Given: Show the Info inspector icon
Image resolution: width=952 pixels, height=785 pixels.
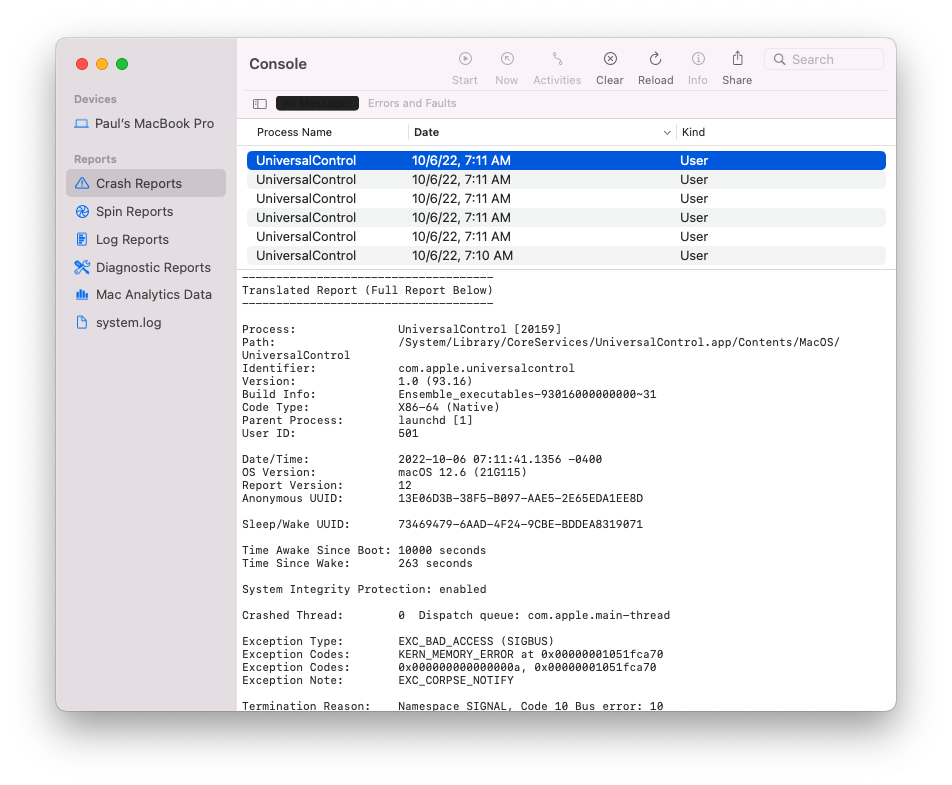Looking at the screenshot, I should pos(698,59).
